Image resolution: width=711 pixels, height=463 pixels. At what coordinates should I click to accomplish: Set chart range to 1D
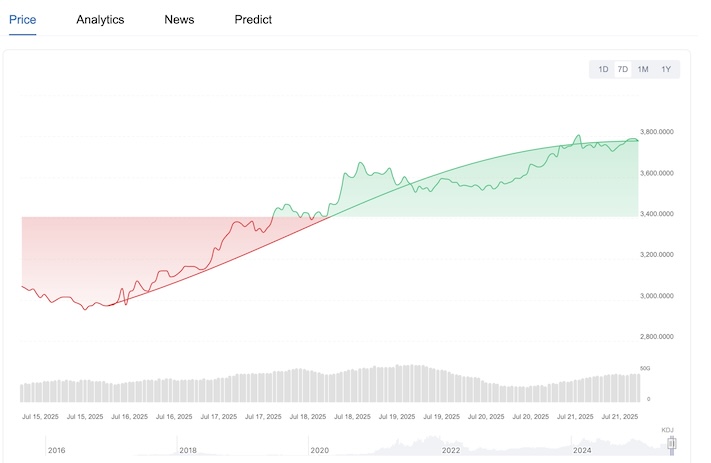tap(603, 69)
